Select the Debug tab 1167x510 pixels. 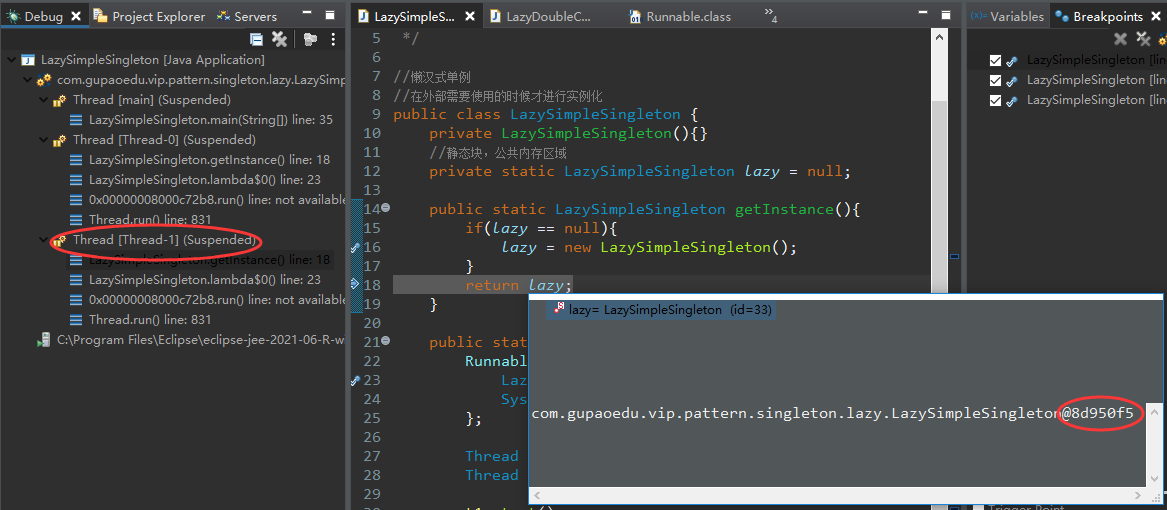click(43, 16)
